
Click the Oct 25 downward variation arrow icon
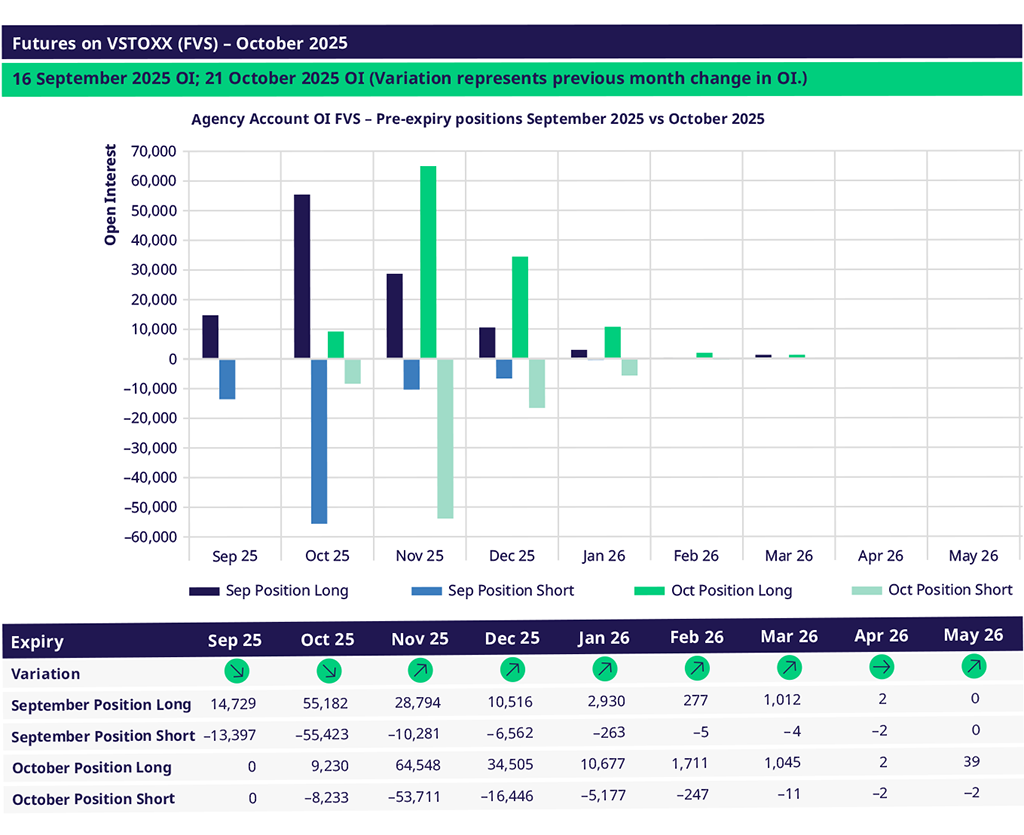(327, 670)
